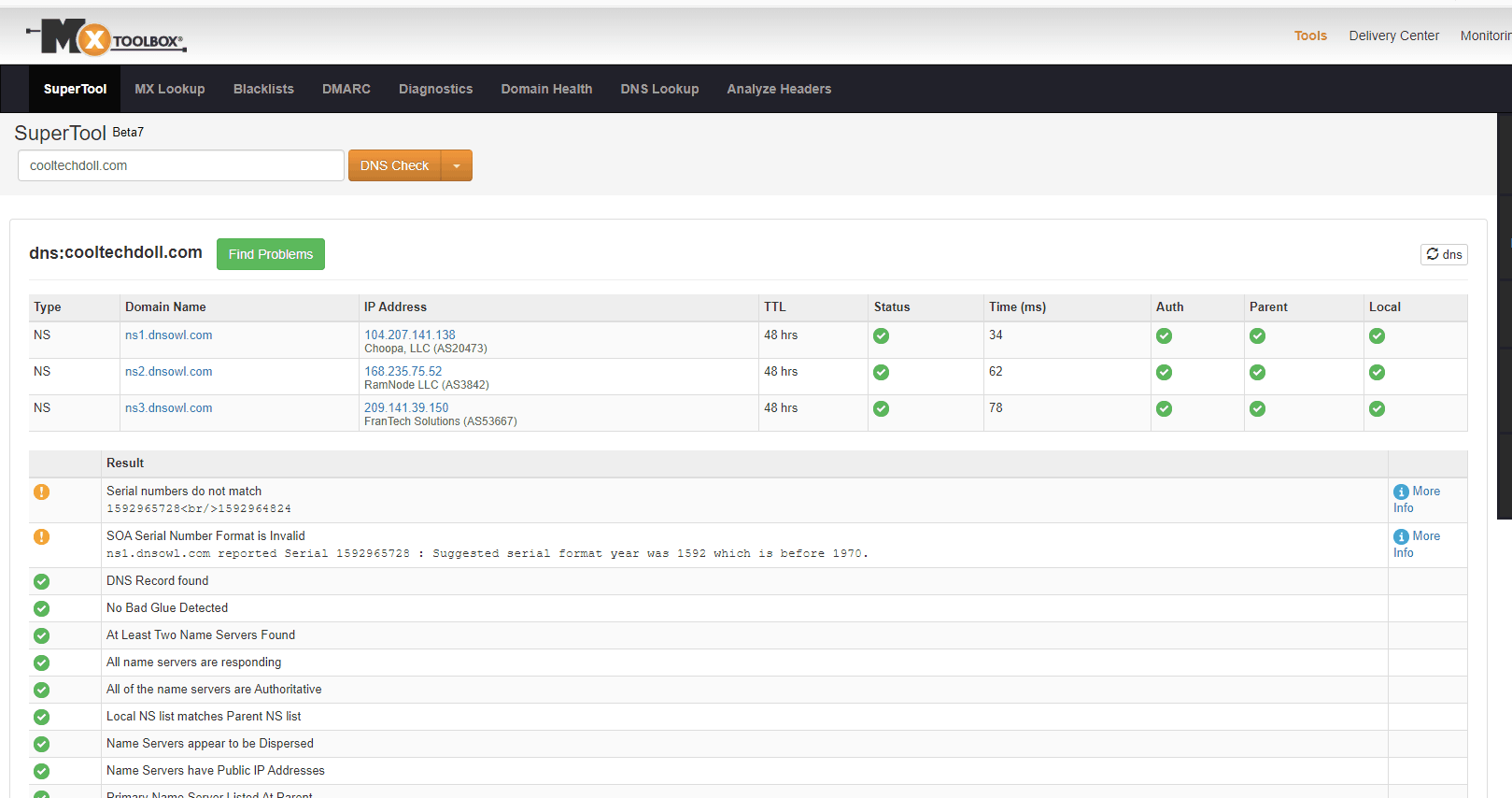Click the ns1 Status green check icon
The image size is (1512, 798).
coord(881,335)
